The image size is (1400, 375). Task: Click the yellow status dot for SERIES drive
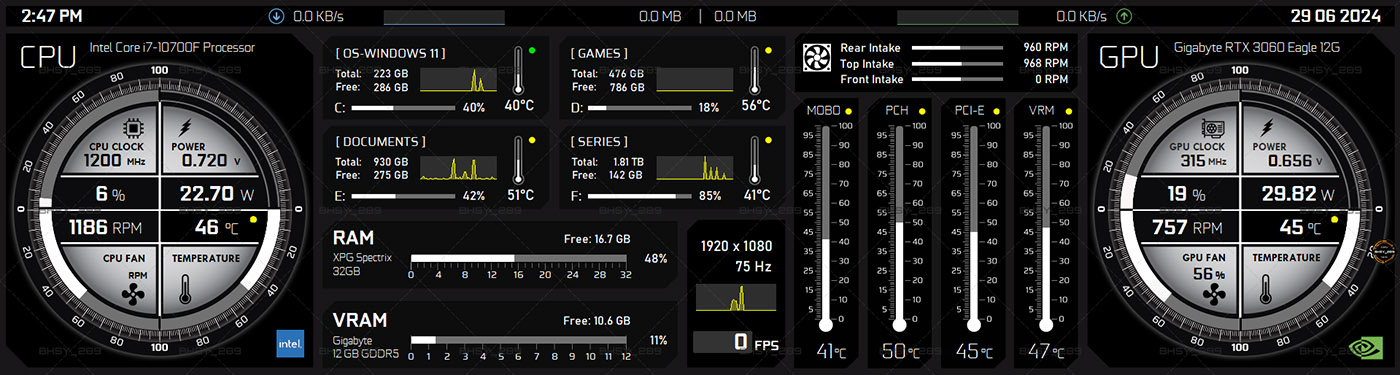[x=768, y=140]
